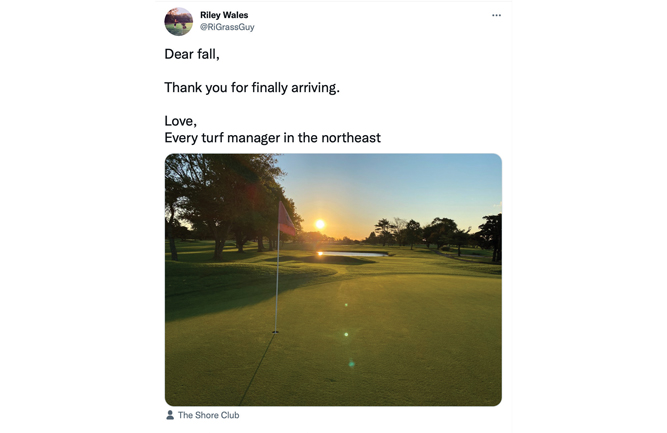Click the blue sky area of photo
The image size is (667, 433).
pyautogui.click(x=420, y=185)
